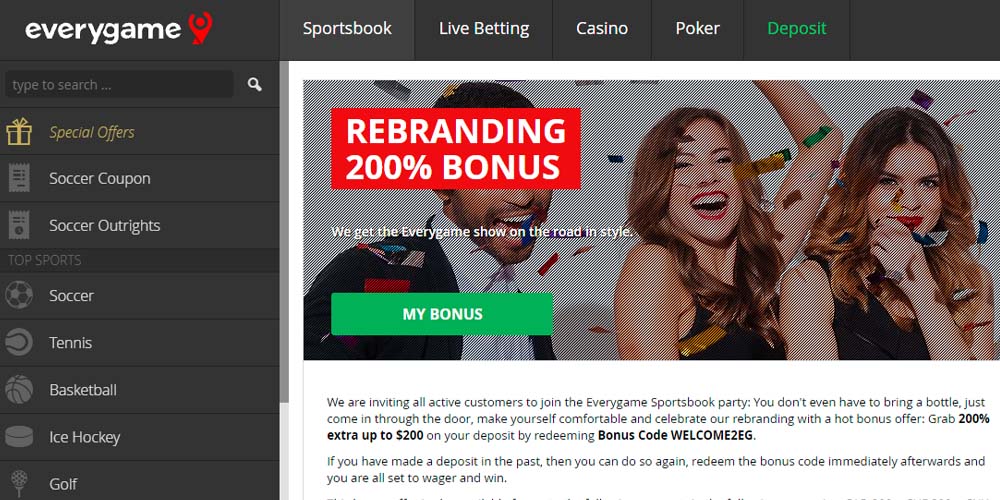Image resolution: width=1000 pixels, height=500 pixels.
Task: Click the basketball icon
Action: point(19,390)
